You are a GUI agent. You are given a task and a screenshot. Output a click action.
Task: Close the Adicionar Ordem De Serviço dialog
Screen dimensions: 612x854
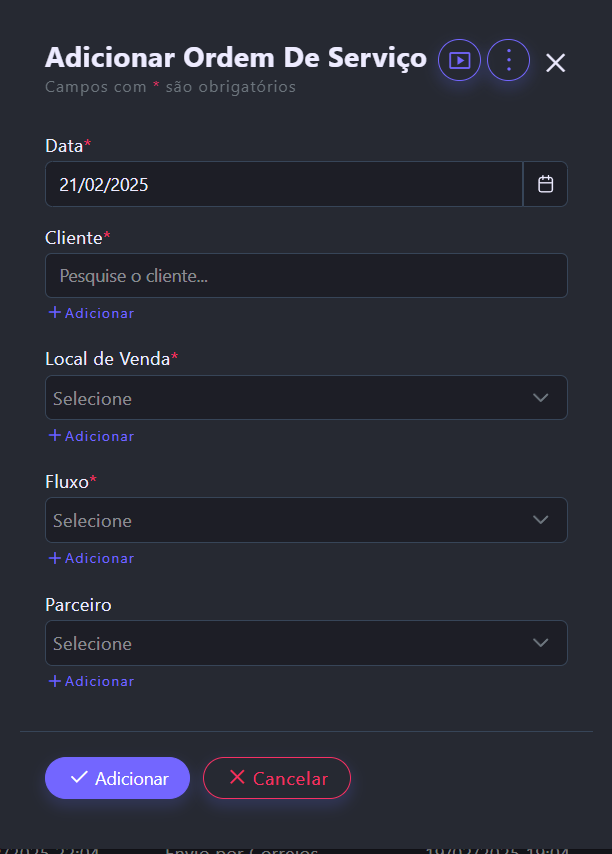[556, 63]
